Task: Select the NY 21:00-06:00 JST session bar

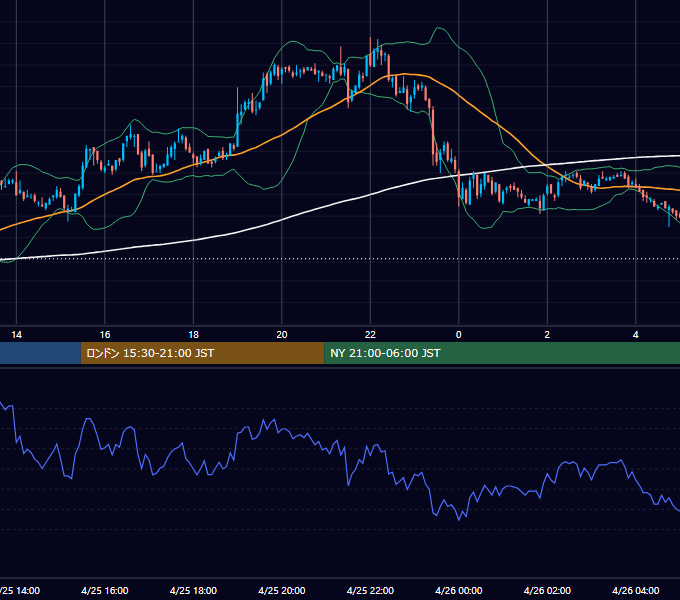Action: [502, 353]
